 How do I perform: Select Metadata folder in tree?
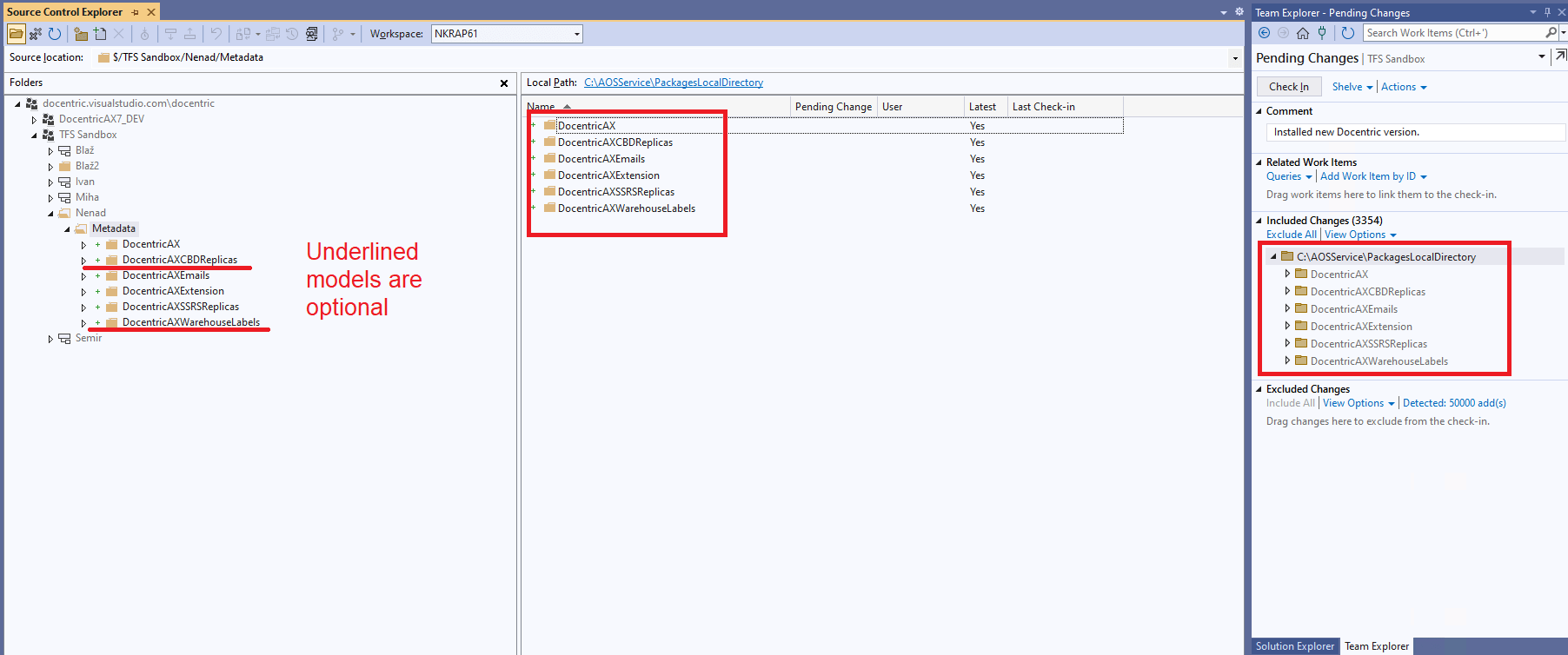pos(114,228)
